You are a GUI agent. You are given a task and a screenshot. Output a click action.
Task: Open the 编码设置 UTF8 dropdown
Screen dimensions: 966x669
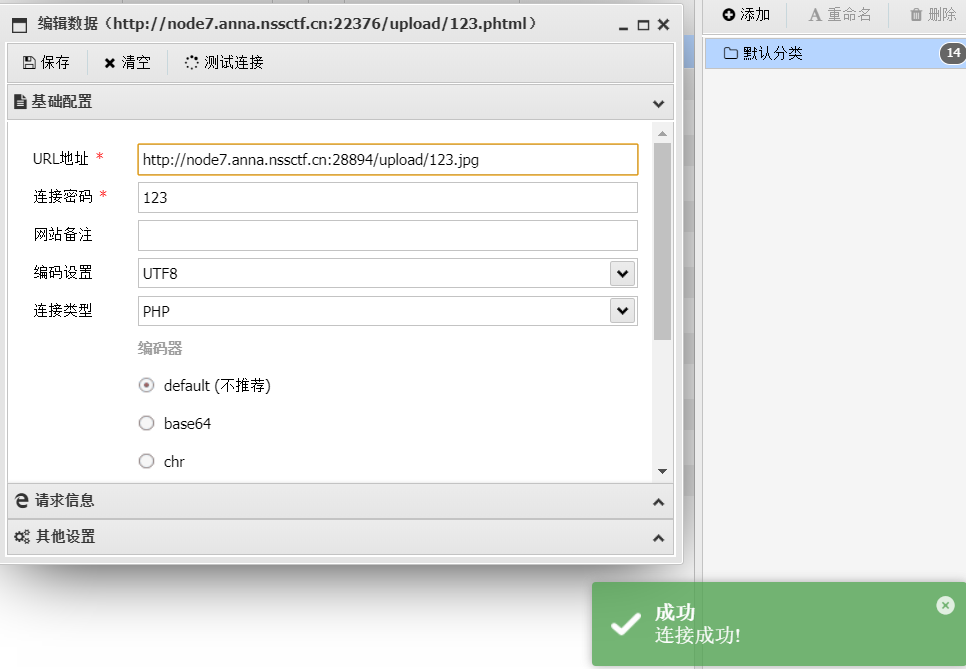(622, 274)
